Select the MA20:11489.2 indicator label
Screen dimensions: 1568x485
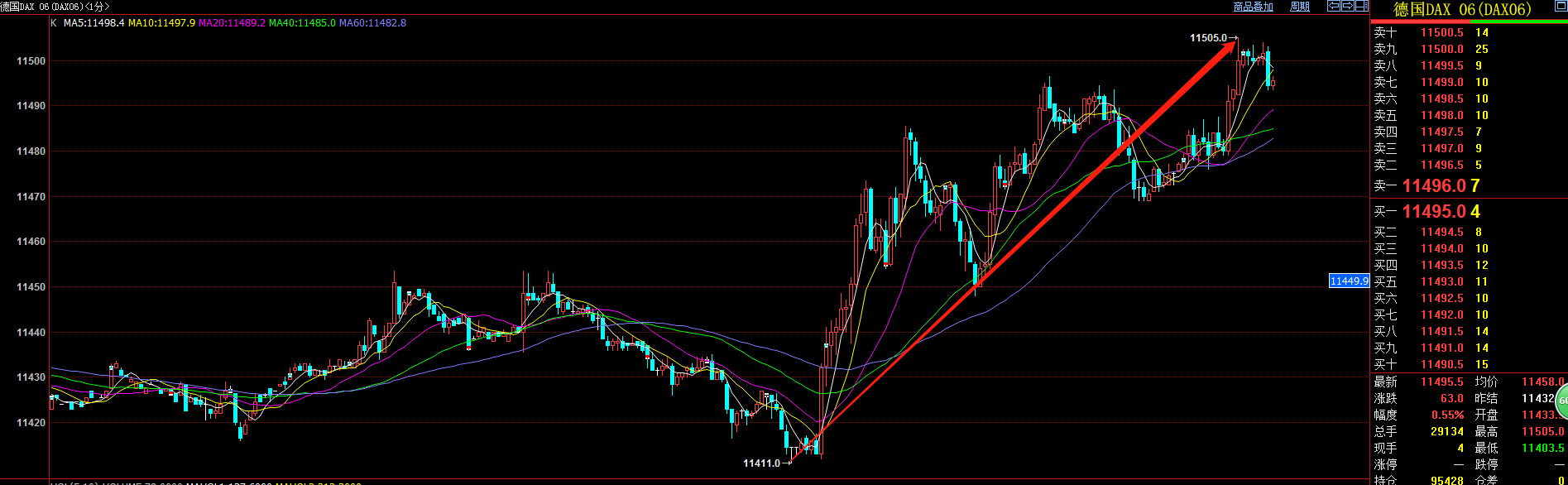[232, 23]
